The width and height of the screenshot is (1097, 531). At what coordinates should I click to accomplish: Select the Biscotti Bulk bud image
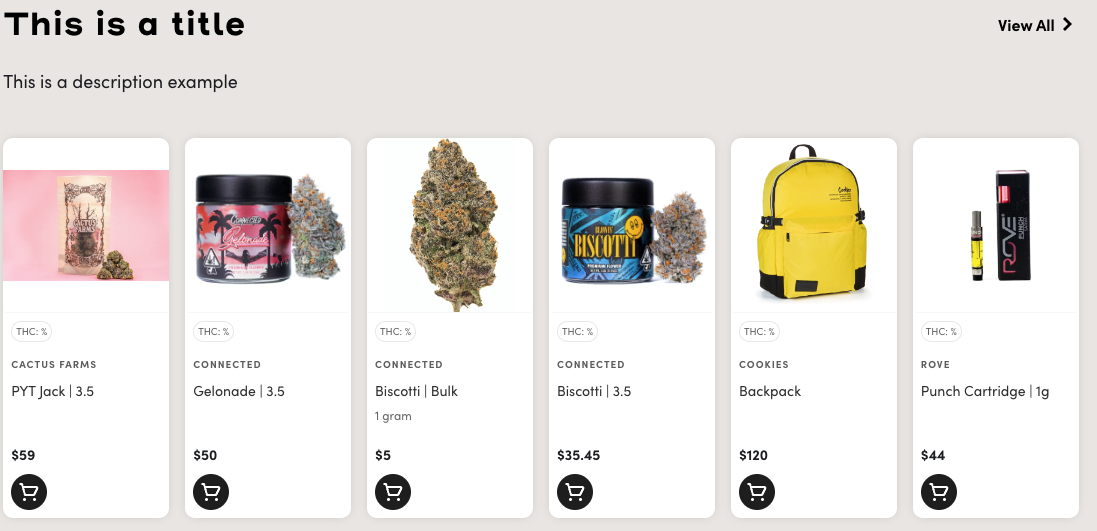[450, 225]
